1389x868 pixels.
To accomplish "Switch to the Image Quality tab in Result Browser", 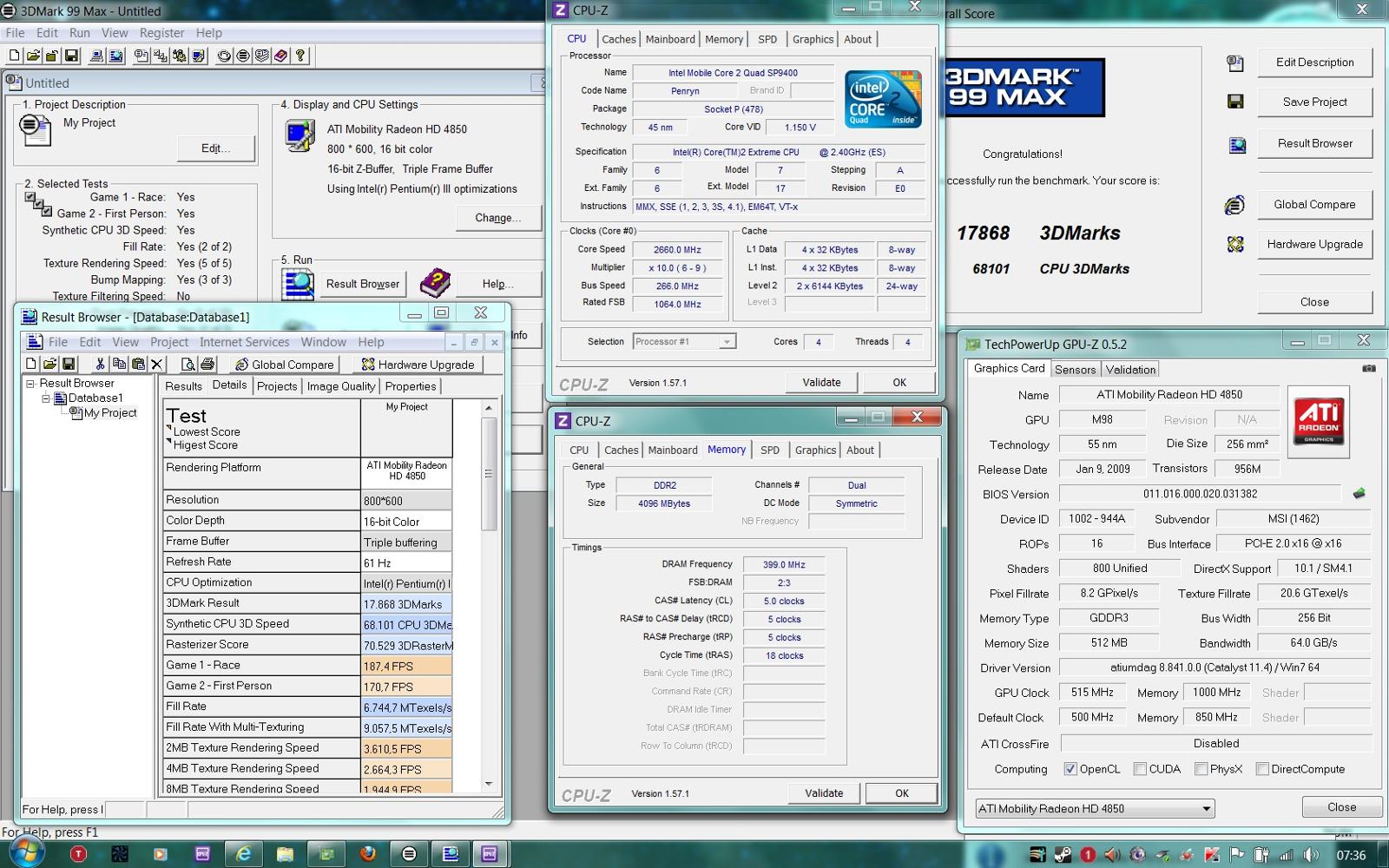I will point(340,386).
